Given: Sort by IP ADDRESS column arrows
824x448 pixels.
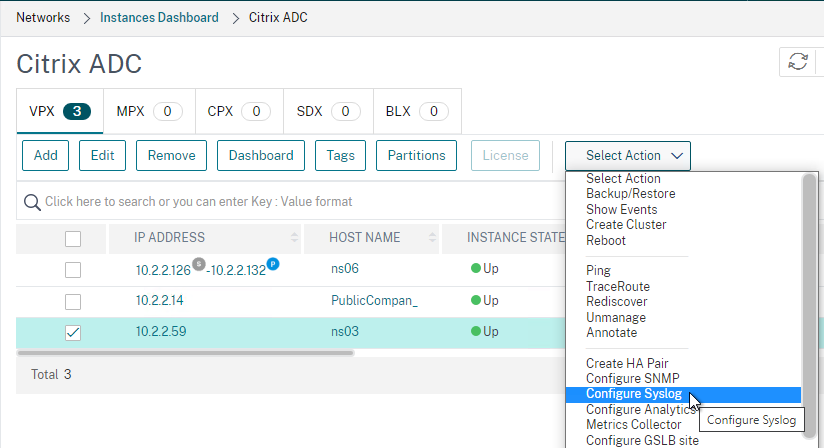Looking at the screenshot, I should coord(294,238).
